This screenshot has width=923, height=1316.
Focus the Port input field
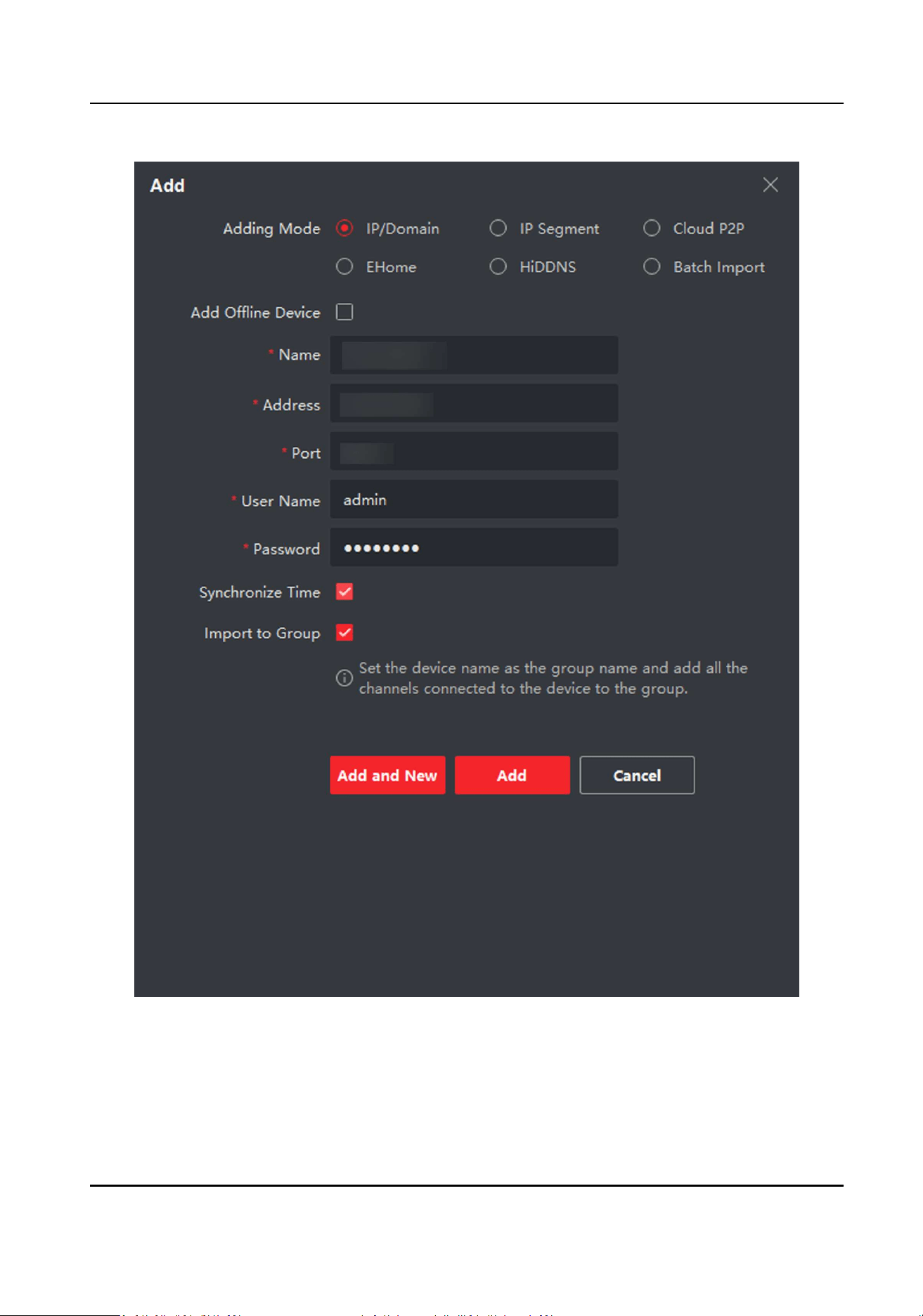point(474,451)
